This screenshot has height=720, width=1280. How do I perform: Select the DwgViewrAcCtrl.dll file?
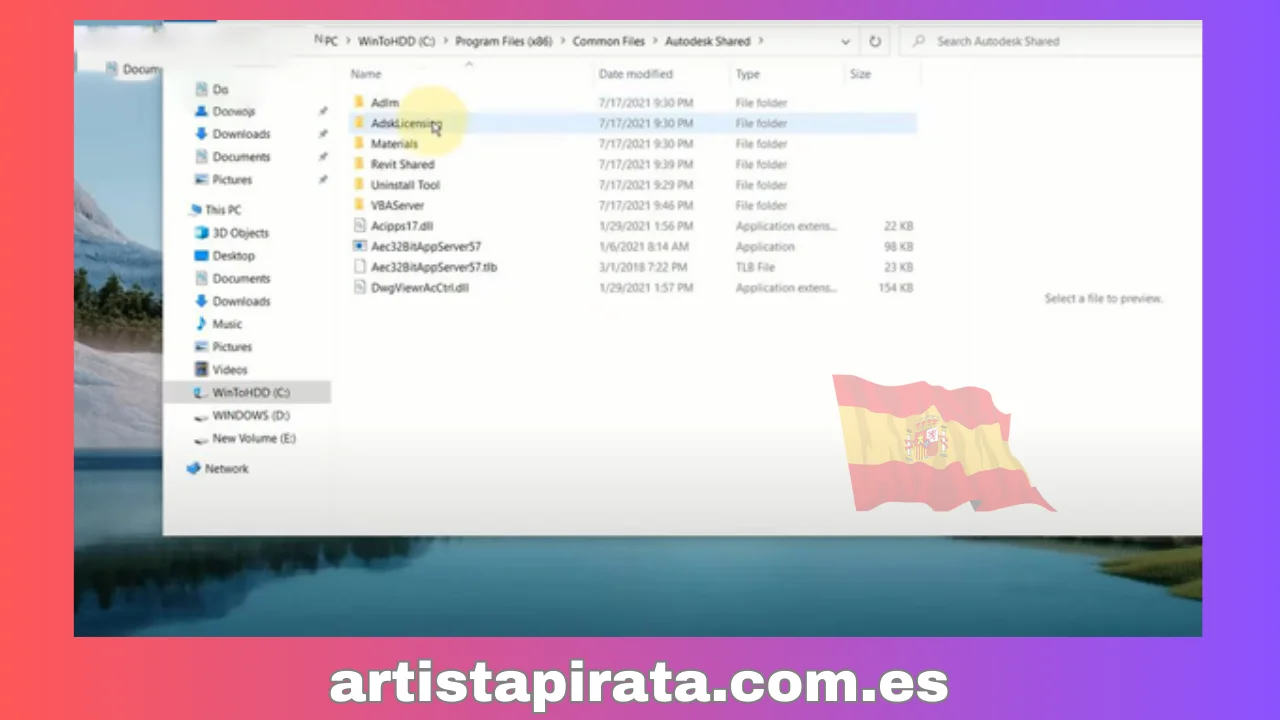pos(419,288)
